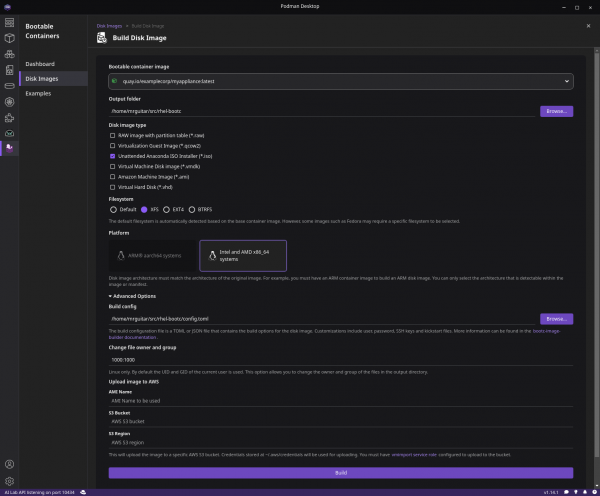Image resolution: width=600 pixels, height=496 pixels.
Task: Go to Dashboard in Bootable Containers menu
Action: [54, 64]
